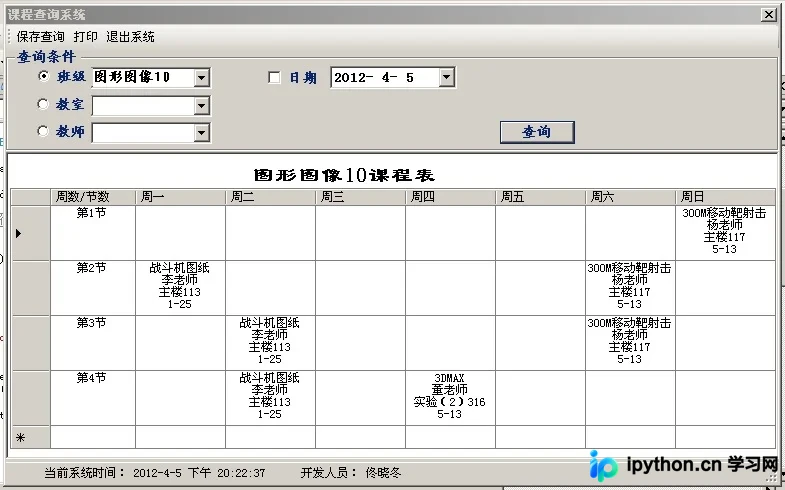
Task: Select the 周日 第1节 300M移动靶射击 cell
Action: [x=725, y=233]
